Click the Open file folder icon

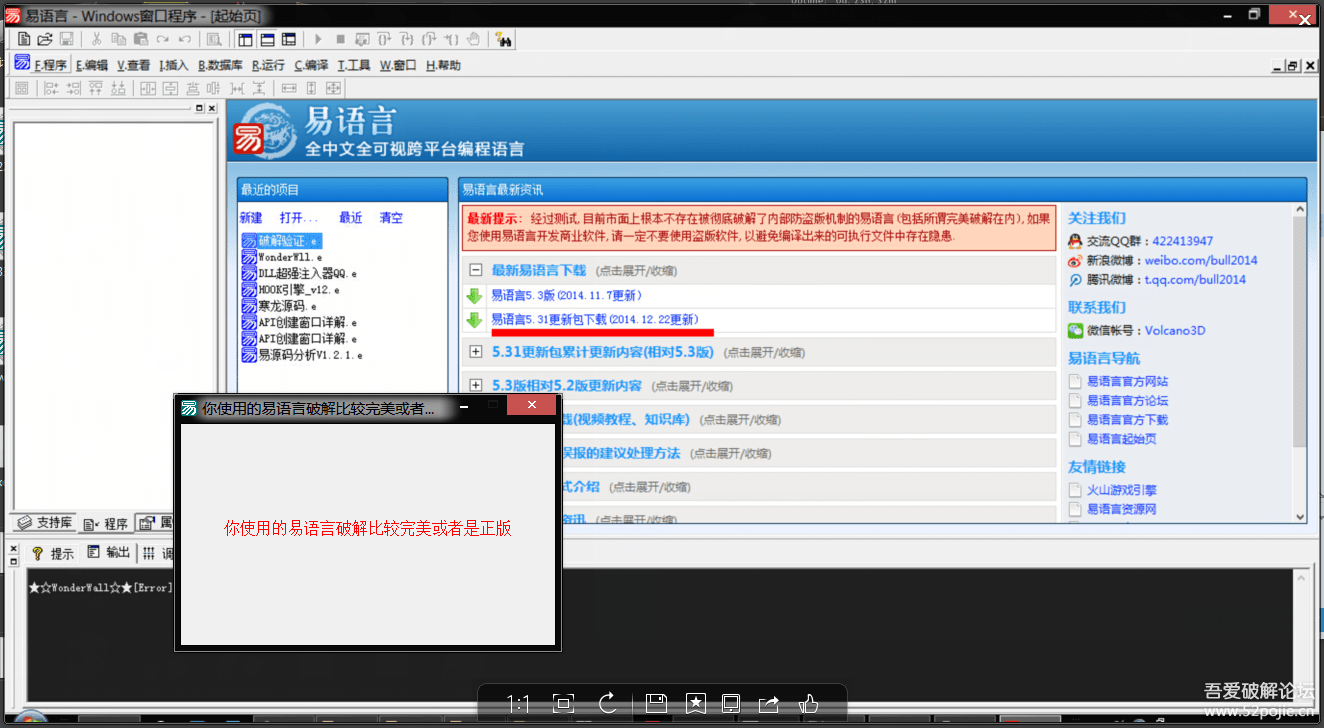(45, 38)
